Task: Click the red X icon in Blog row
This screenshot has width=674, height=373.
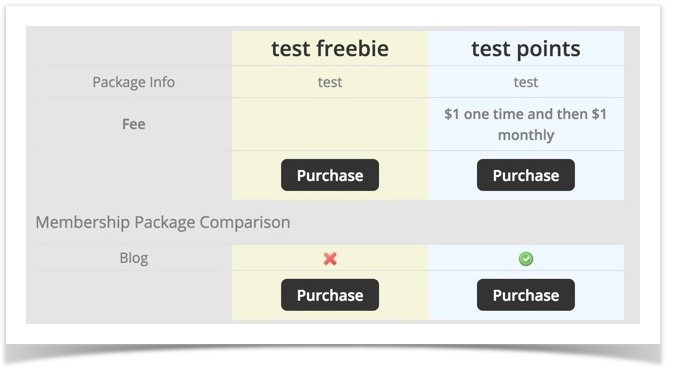Action: click(x=330, y=259)
